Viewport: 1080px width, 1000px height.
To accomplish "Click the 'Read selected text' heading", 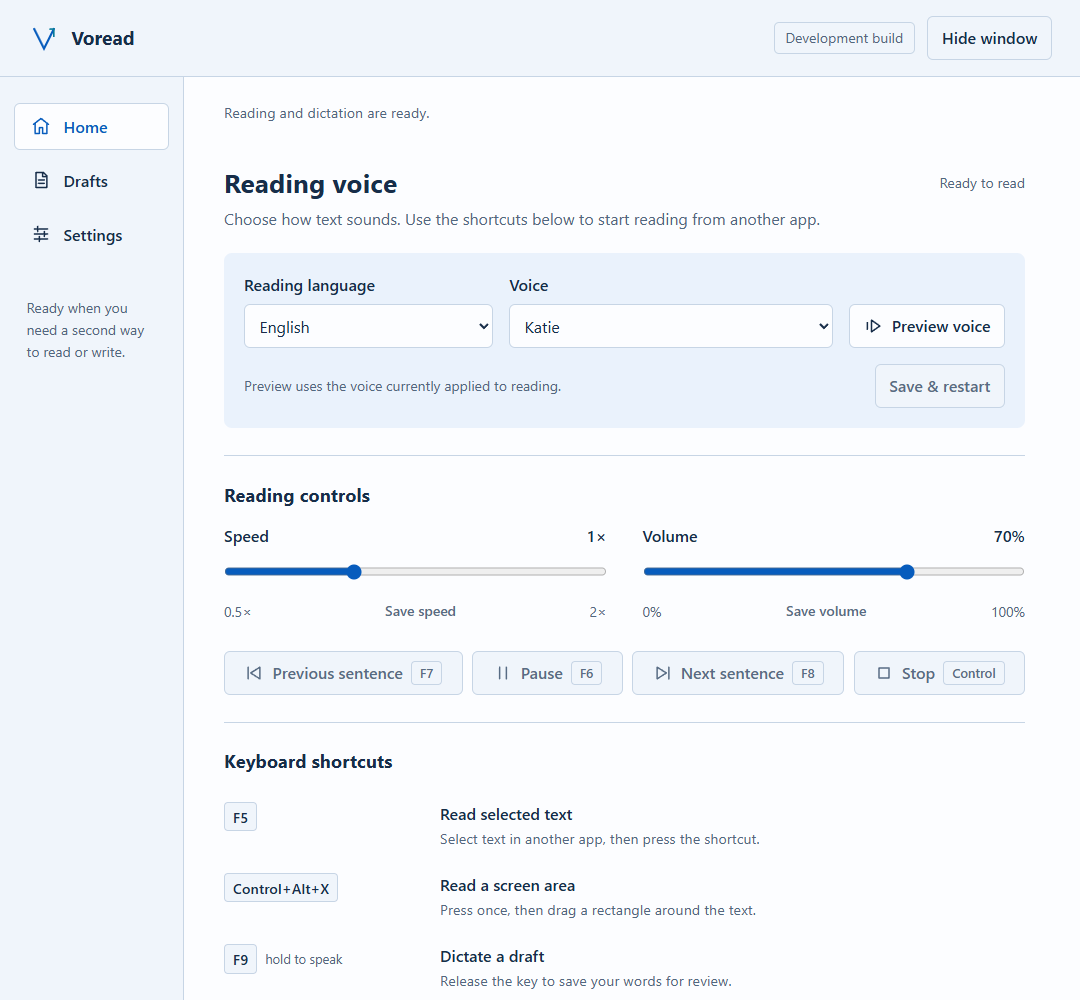I will 506,814.
